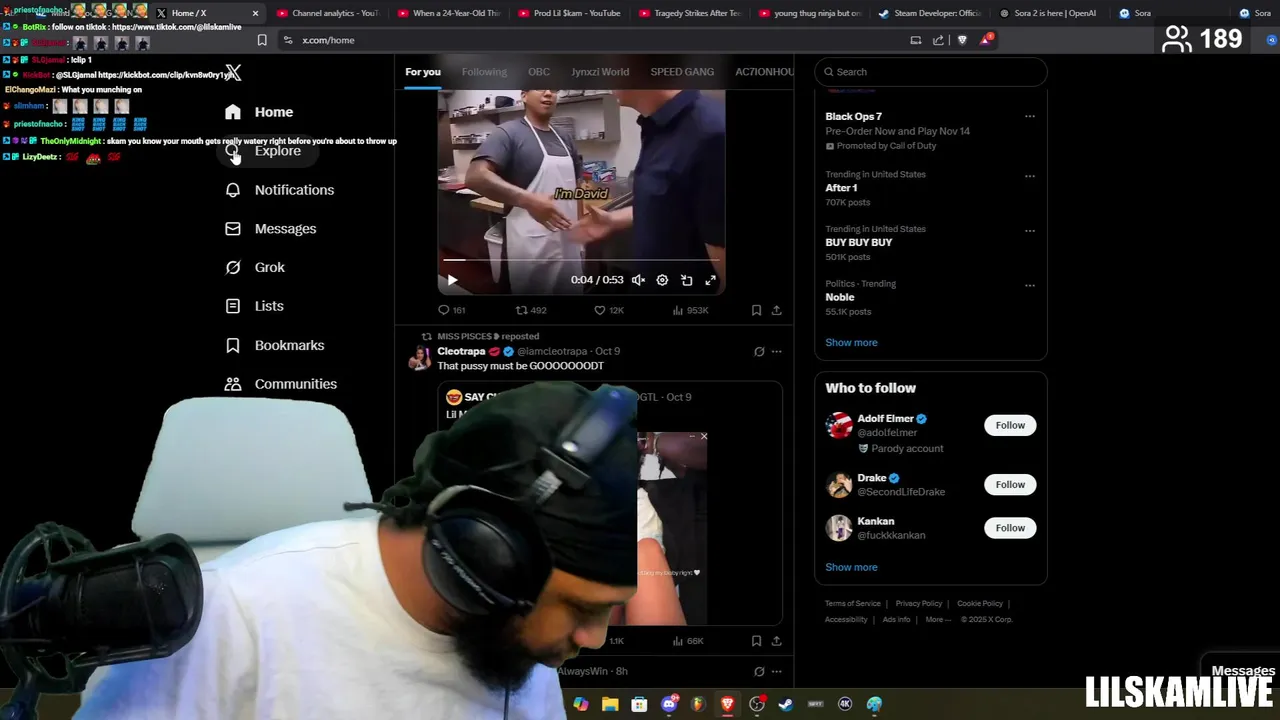Click the Brave Shields icon in address bar
Screen dimensions: 1280x720
pos(962,40)
